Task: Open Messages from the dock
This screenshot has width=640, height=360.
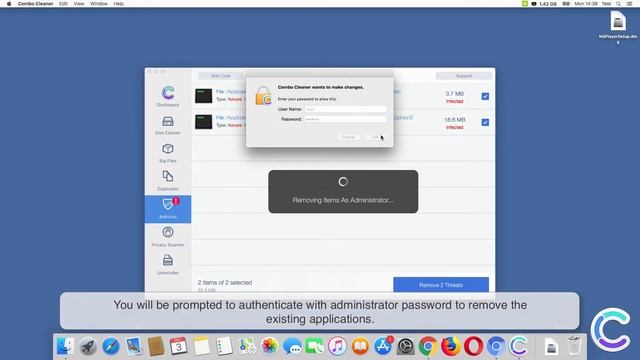Action: coord(292,346)
